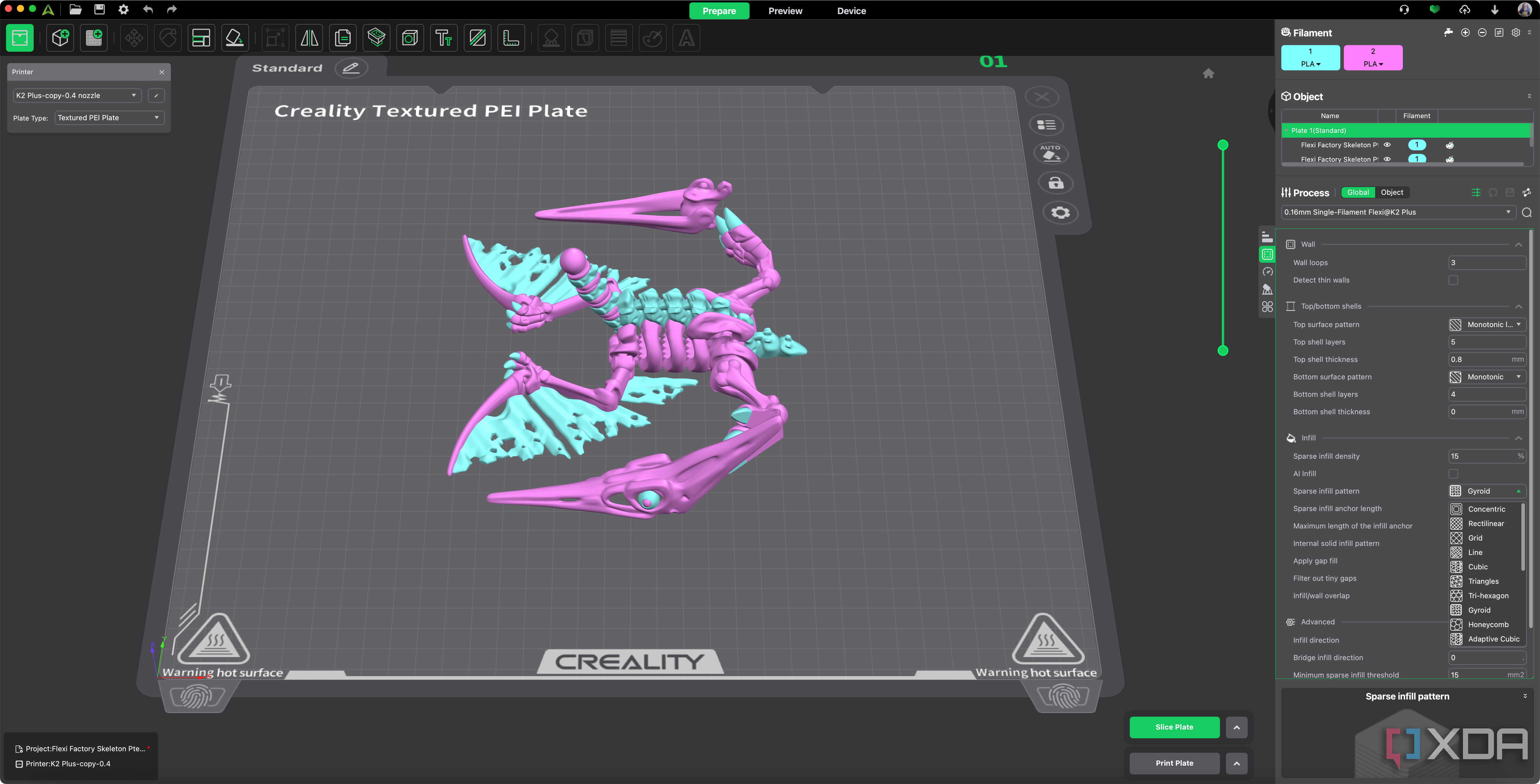
Task: Click the Redo arrow
Action: [x=171, y=10]
